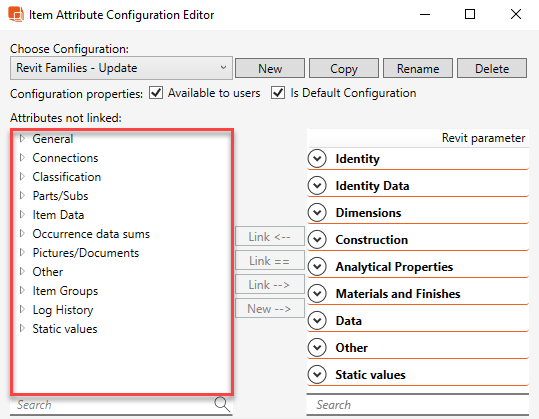Focus the Revit parameter search field
Viewport: 539px width, 419px height.
(x=417, y=405)
